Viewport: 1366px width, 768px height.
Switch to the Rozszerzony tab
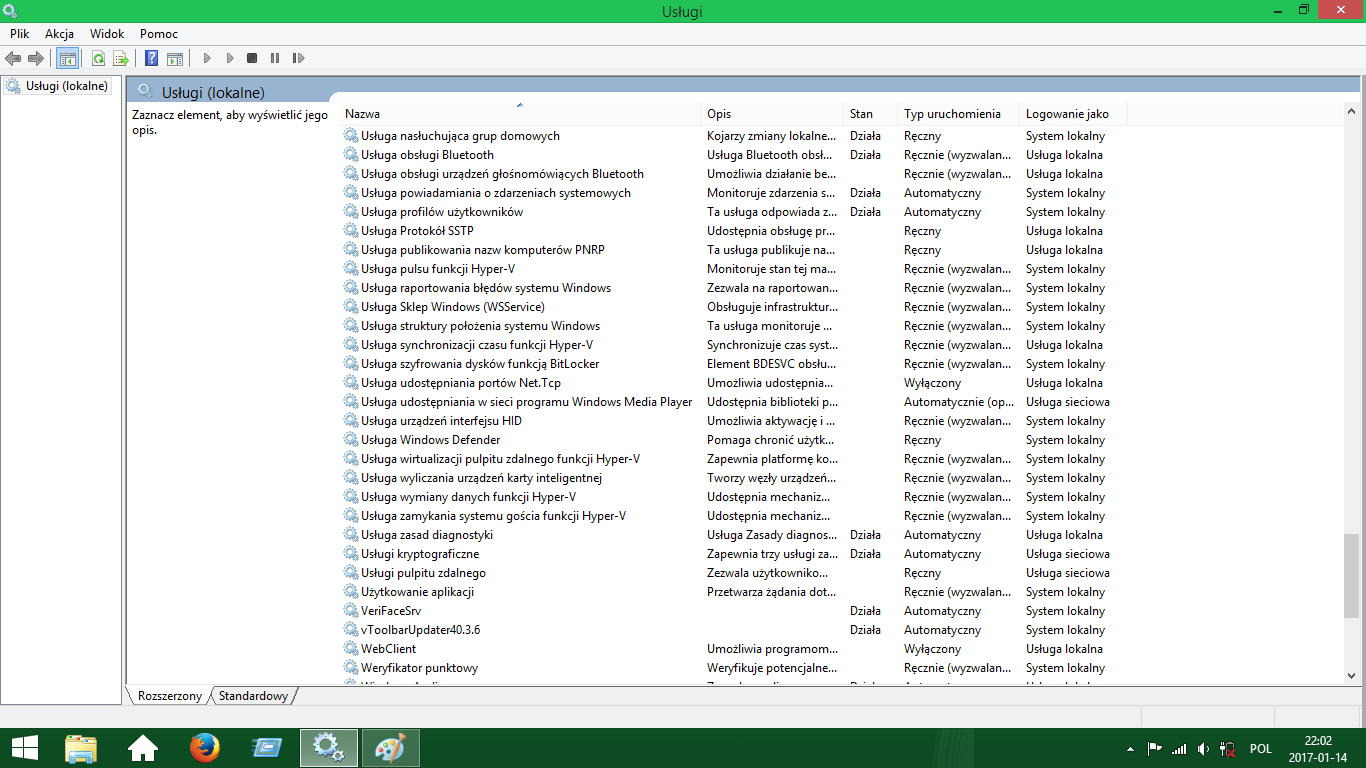[170, 695]
